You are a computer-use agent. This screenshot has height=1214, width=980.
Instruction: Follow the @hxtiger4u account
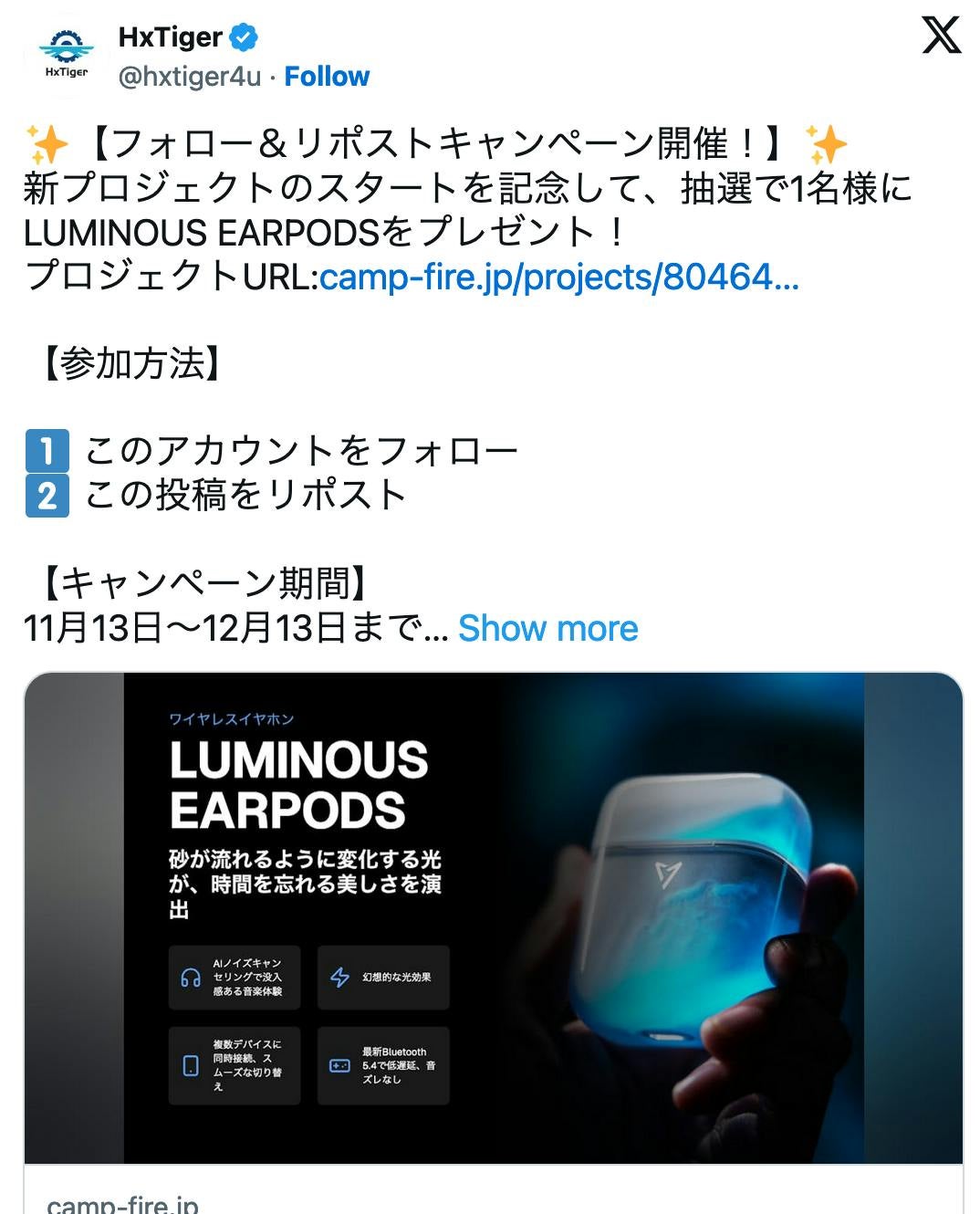point(327,77)
